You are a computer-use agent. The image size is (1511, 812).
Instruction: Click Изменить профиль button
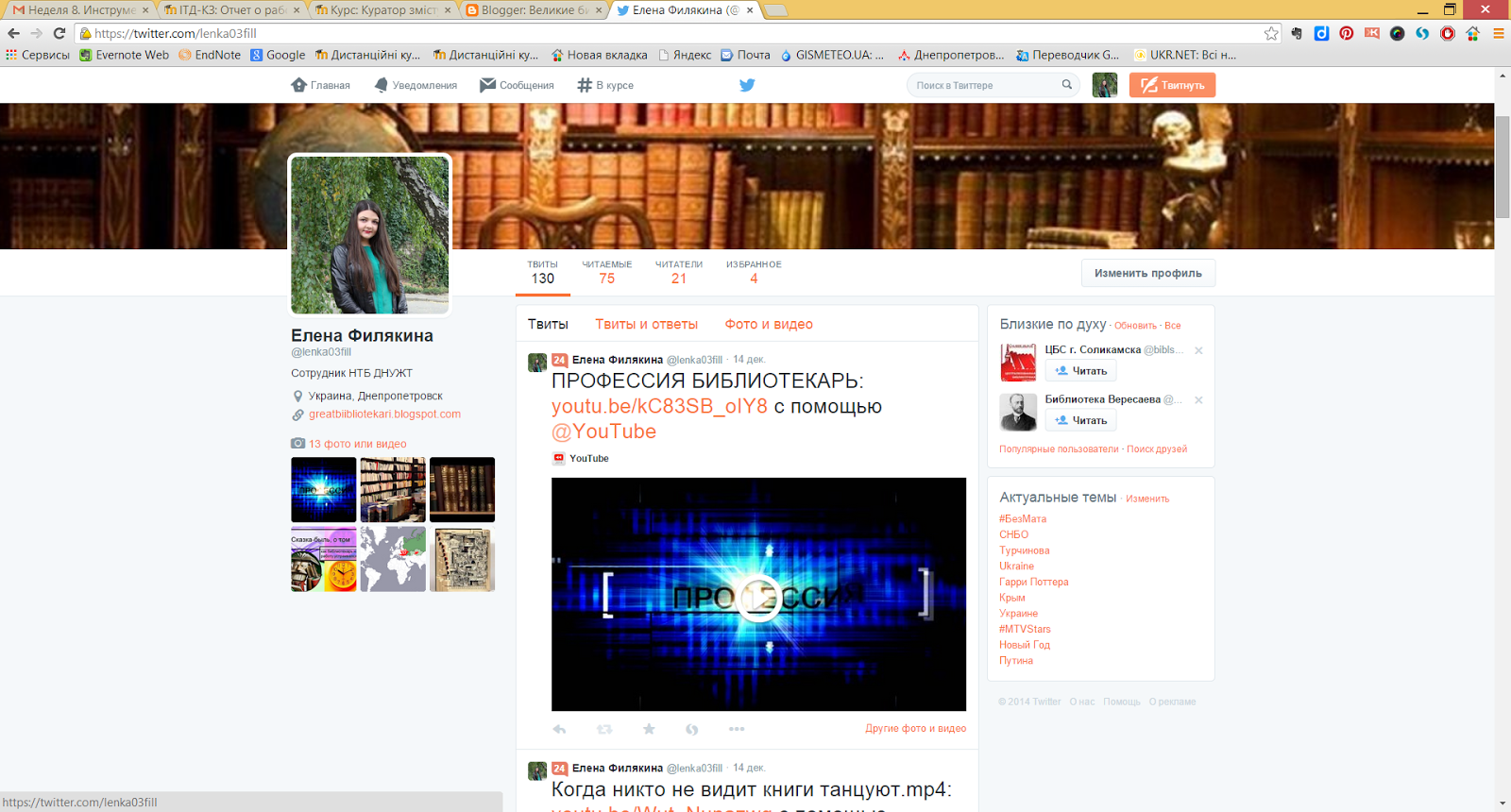click(1148, 273)
